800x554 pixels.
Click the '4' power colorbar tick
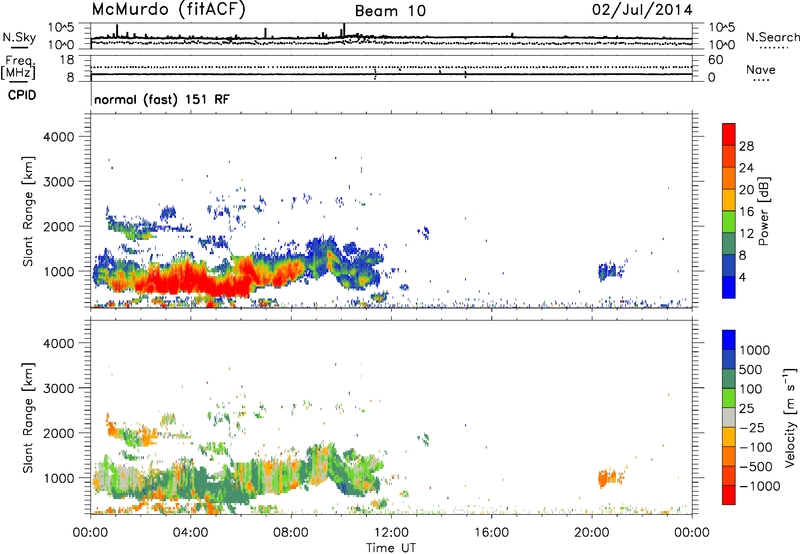[x=742, y=277]
